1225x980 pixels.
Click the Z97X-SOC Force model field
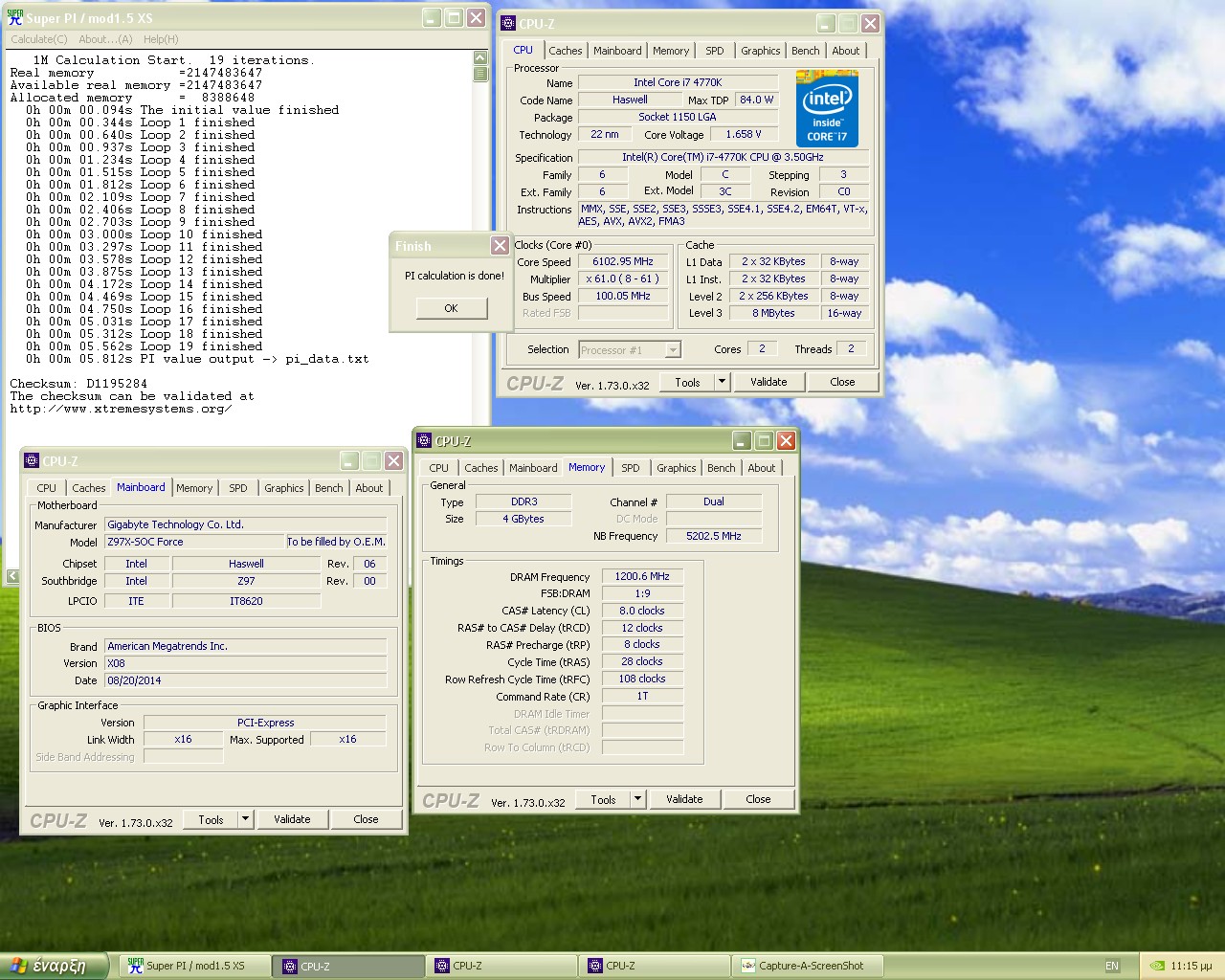click(194, 542)
